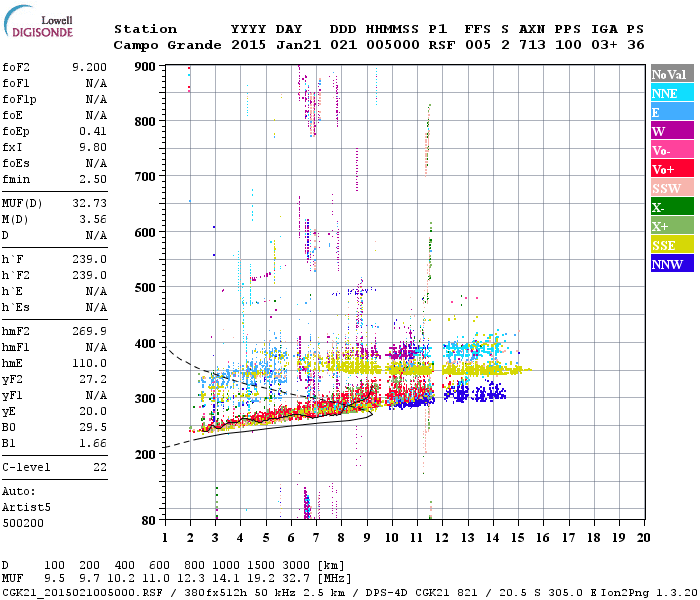Viewport: 700px width, 600px height.
Task: Click the Campo Grande station name
Action: [167, 45]
